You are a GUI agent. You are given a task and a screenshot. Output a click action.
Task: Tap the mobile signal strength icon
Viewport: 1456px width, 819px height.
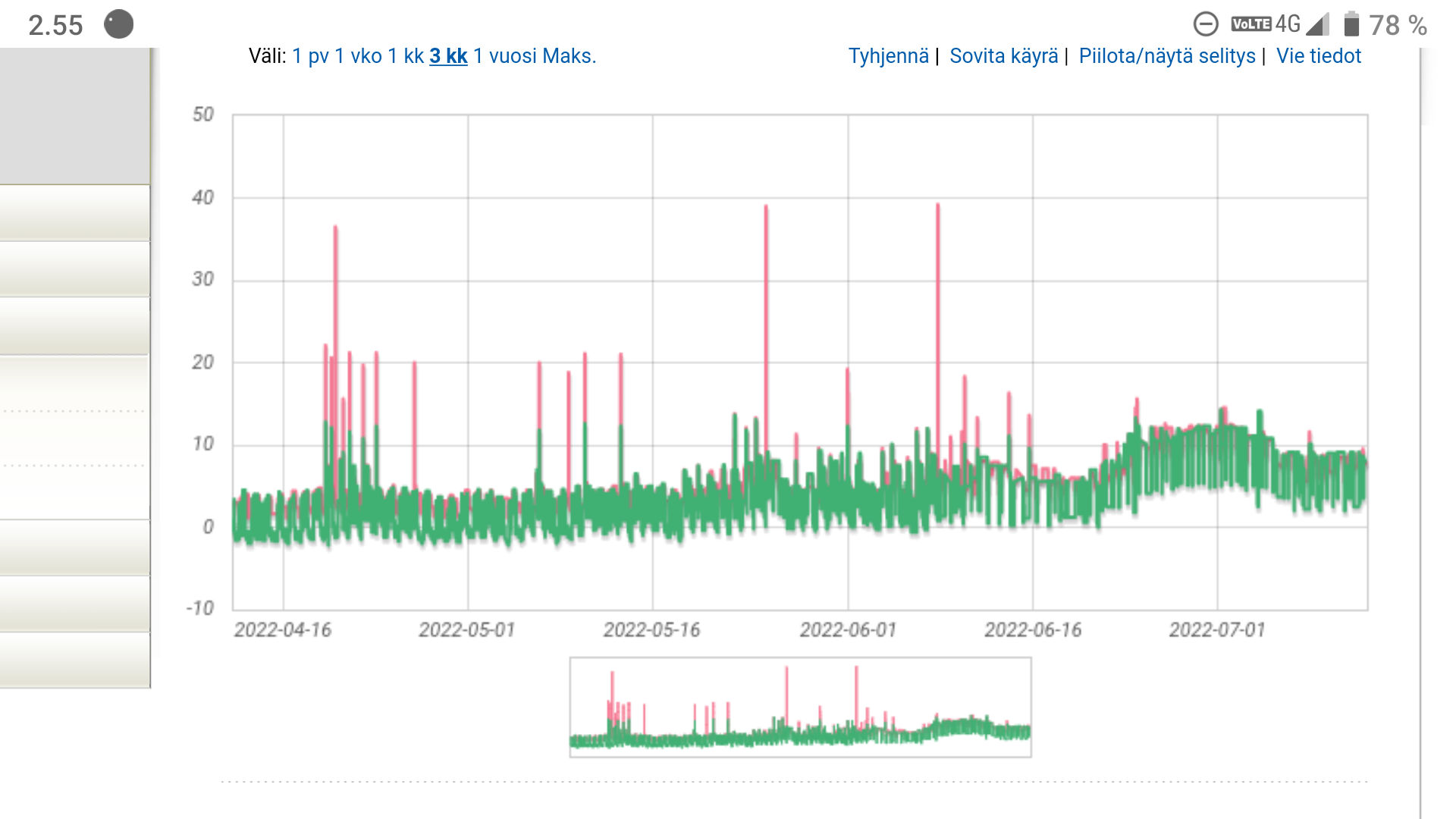click(1318, 24)
